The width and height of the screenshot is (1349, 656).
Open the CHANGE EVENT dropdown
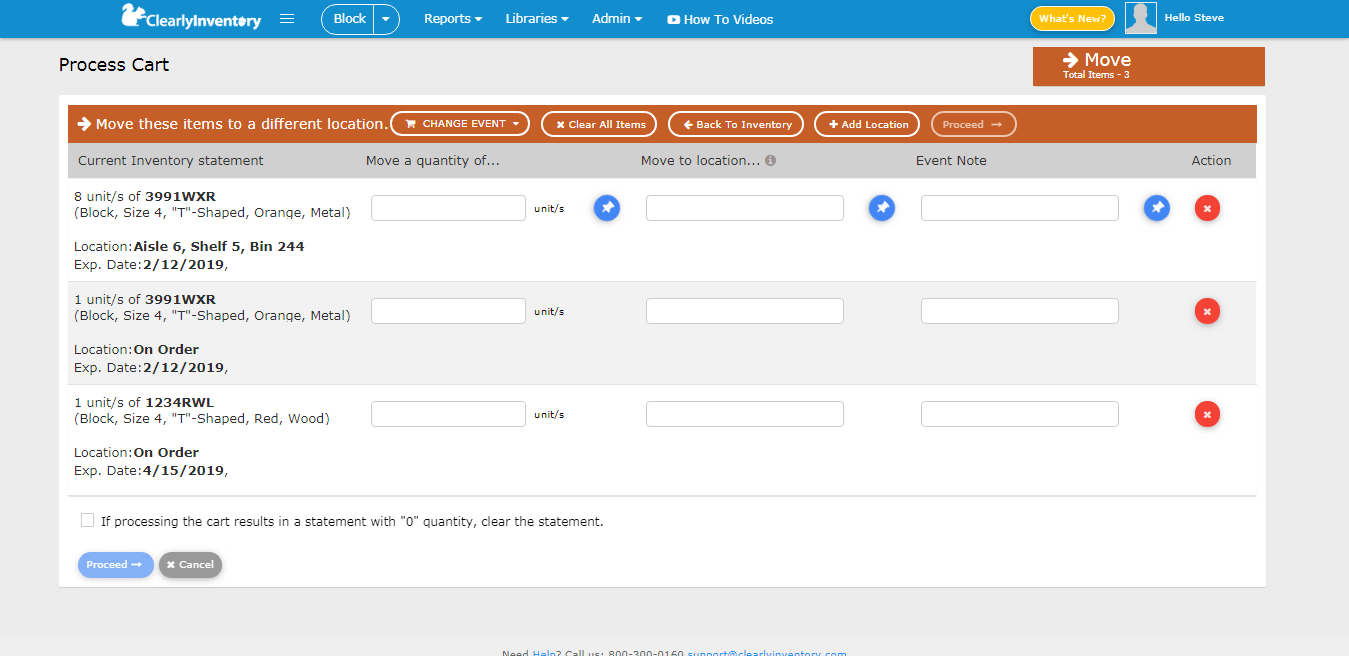tap(459, 124)
